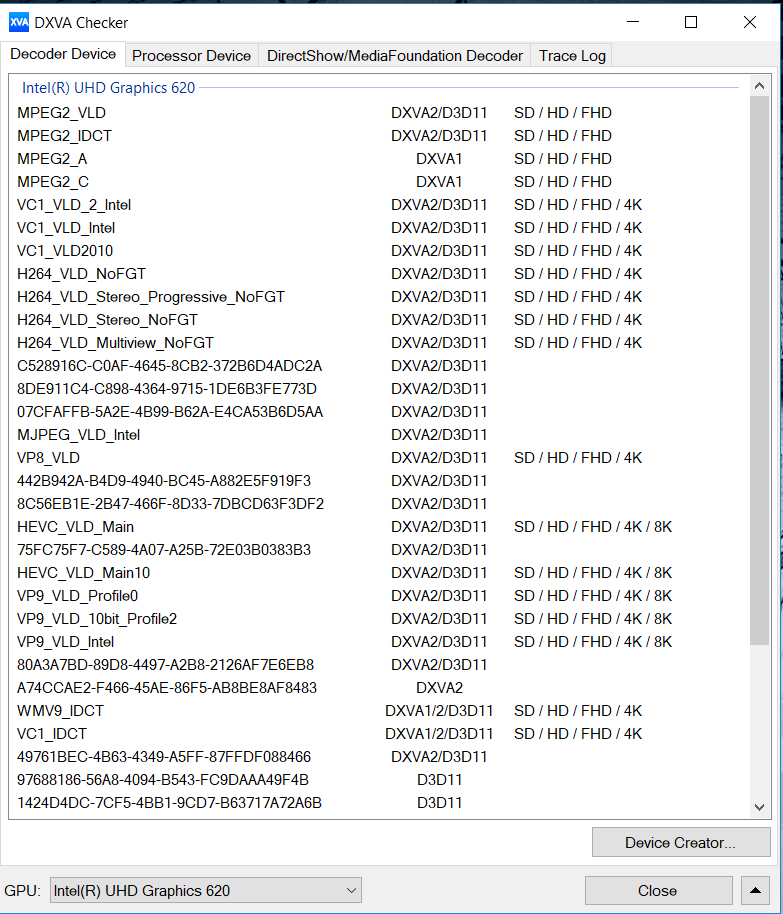Image resolution: width=783 pixels, height=914 pixels.
Task: Click the Intel(R) UHD Graphics 620 group header
Action: pyautogui.click(x=108, y=88)
